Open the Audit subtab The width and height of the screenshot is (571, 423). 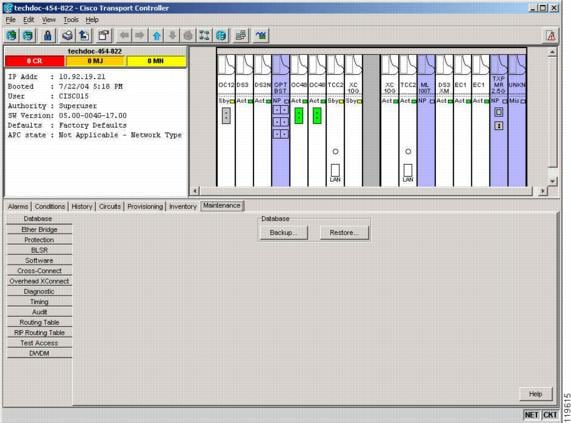(39, 312)
